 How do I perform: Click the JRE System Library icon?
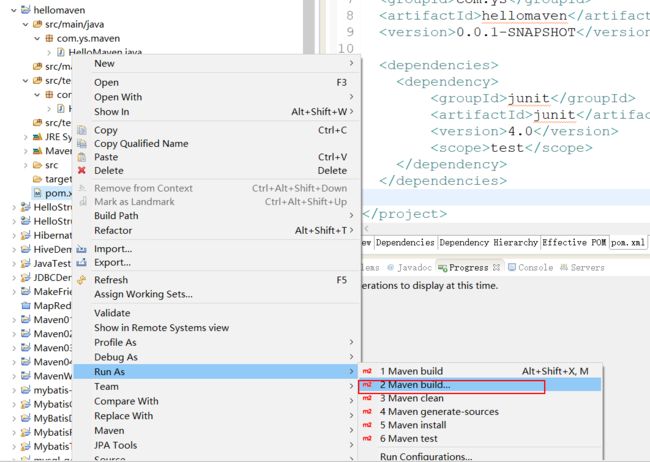[x=37, y=136]
